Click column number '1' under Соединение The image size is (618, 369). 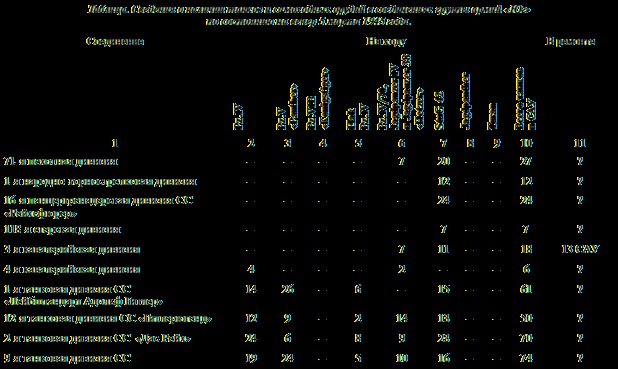tap(114, 143)
